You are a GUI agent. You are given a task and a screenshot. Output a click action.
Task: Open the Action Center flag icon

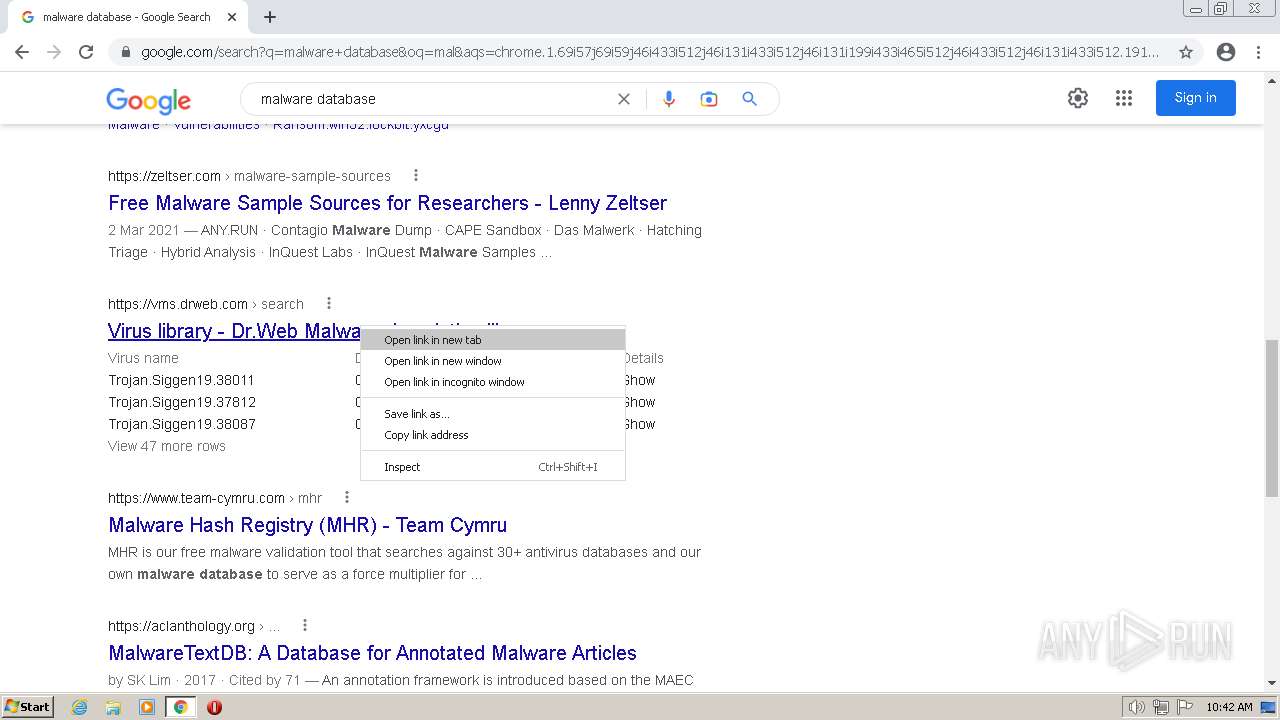pos(1183,707)
